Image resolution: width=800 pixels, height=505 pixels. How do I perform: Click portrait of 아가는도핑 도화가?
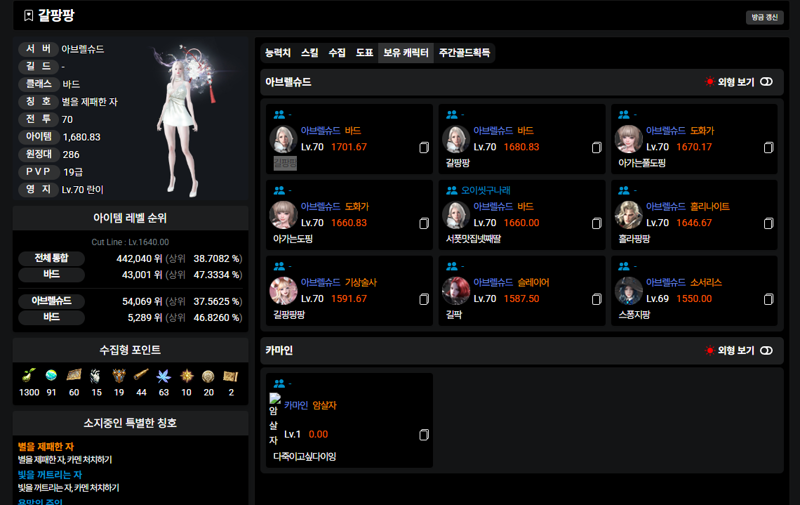(x=283, y=215)
